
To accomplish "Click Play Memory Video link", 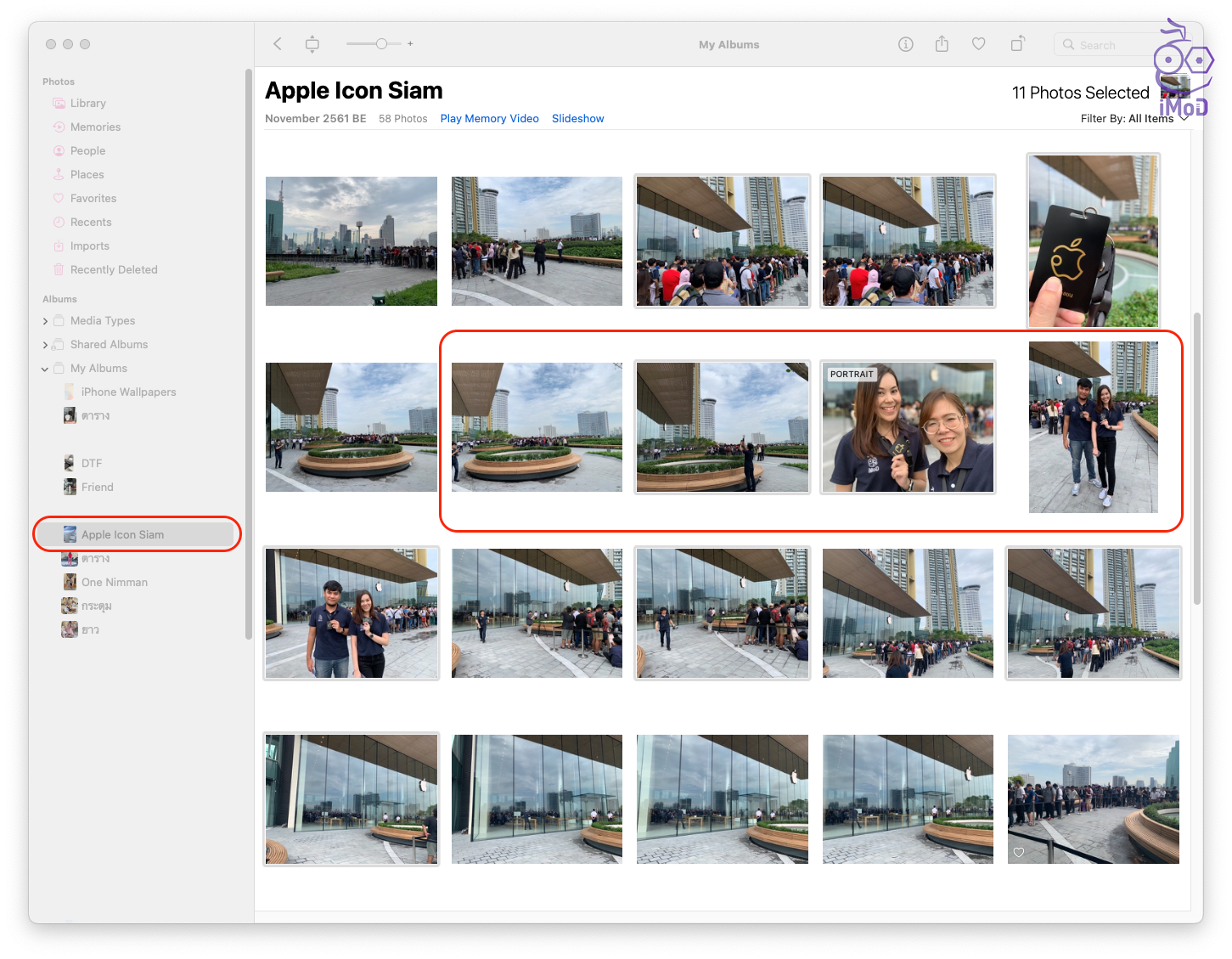I will tap(489, 119).
